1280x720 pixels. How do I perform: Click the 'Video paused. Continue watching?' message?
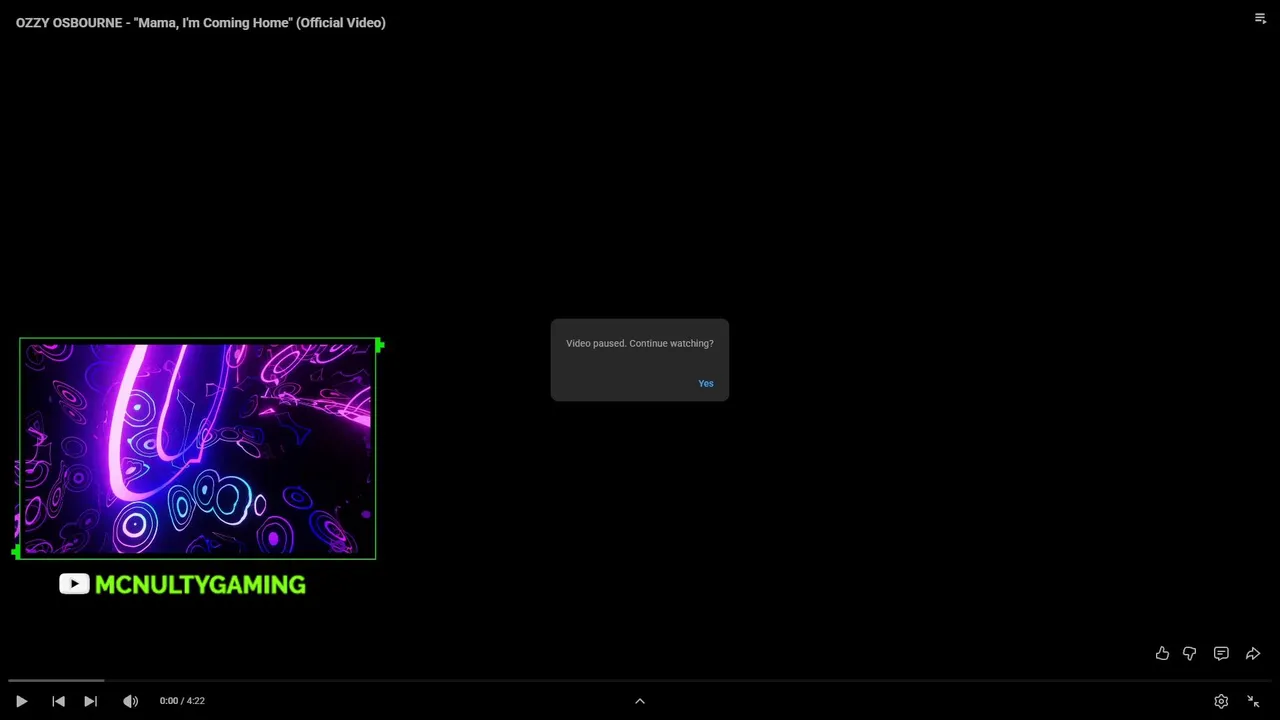[640, 343]
